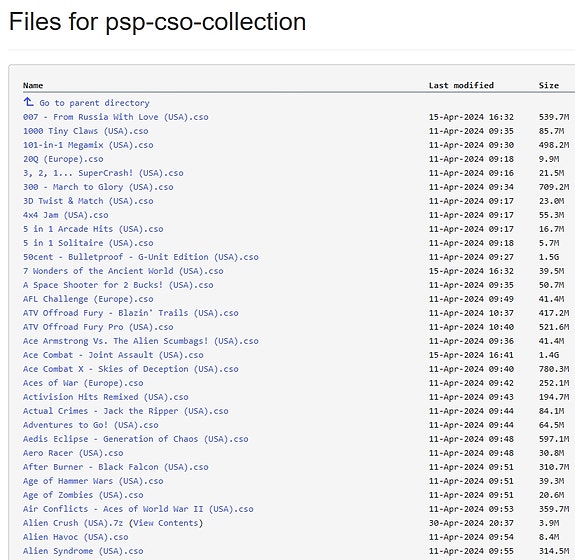Download Activision Hits Remixed (USA).cso

pos(106,397)
